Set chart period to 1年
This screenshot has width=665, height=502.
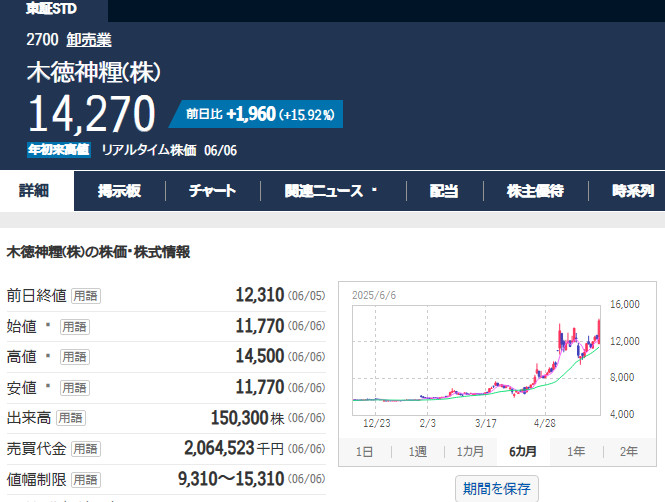[x=576, y=452]
